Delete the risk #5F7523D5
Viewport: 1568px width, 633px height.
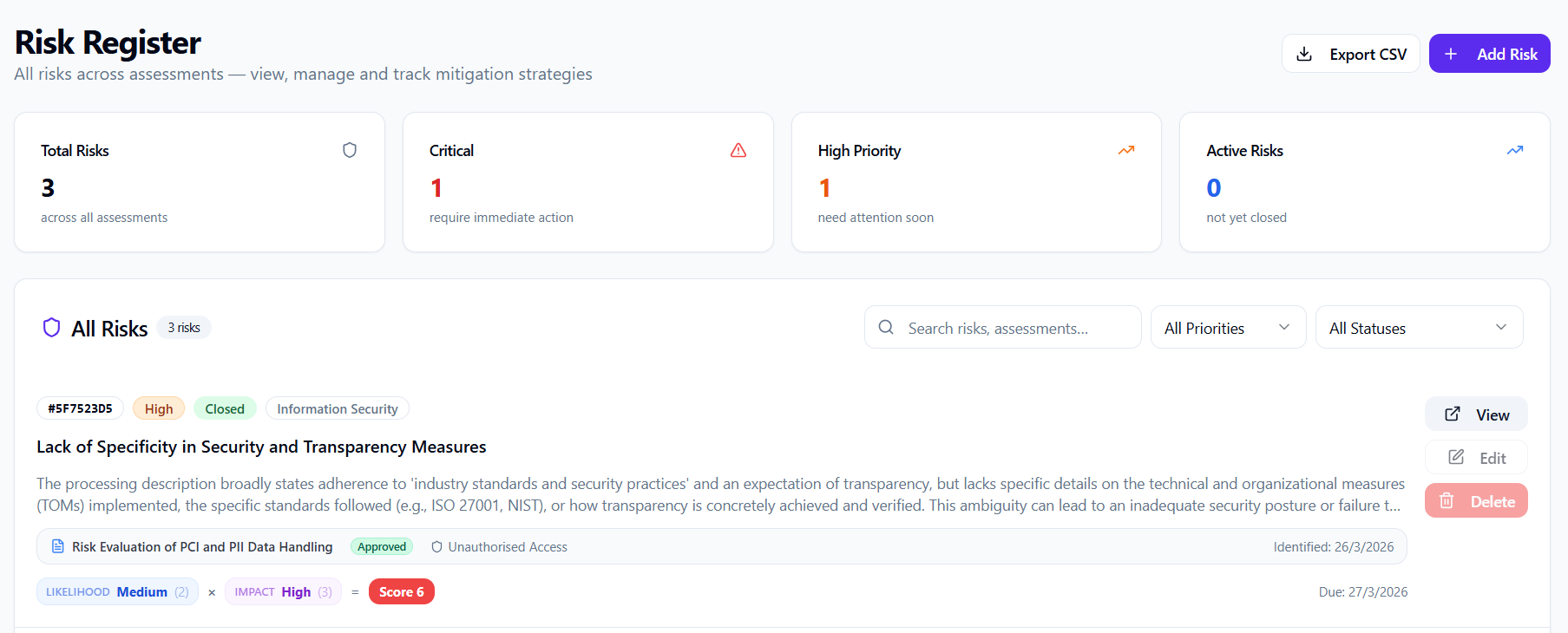coord(1475,501)
